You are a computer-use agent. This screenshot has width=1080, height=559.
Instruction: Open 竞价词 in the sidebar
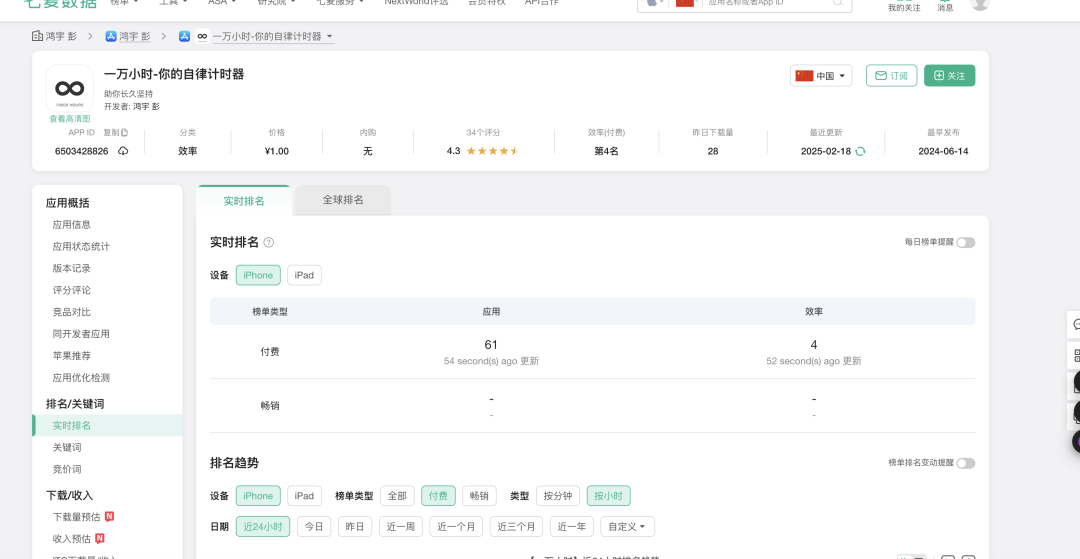(x=67, y=470)
